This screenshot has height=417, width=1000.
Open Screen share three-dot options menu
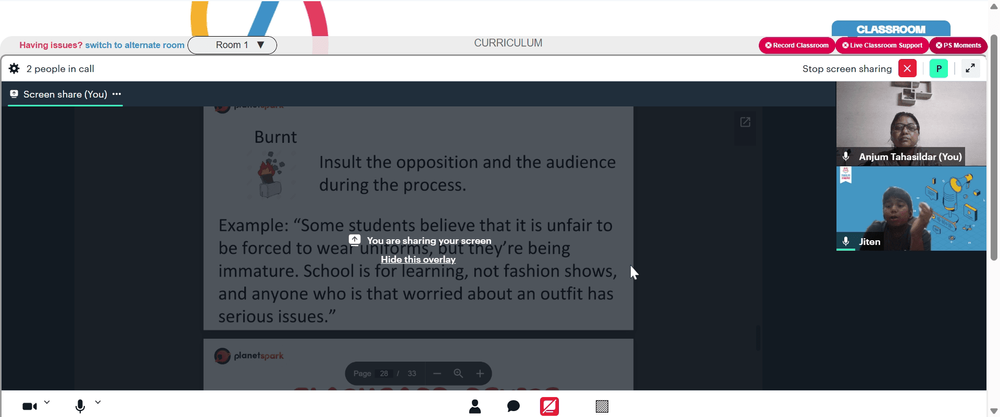coord(117,94)
